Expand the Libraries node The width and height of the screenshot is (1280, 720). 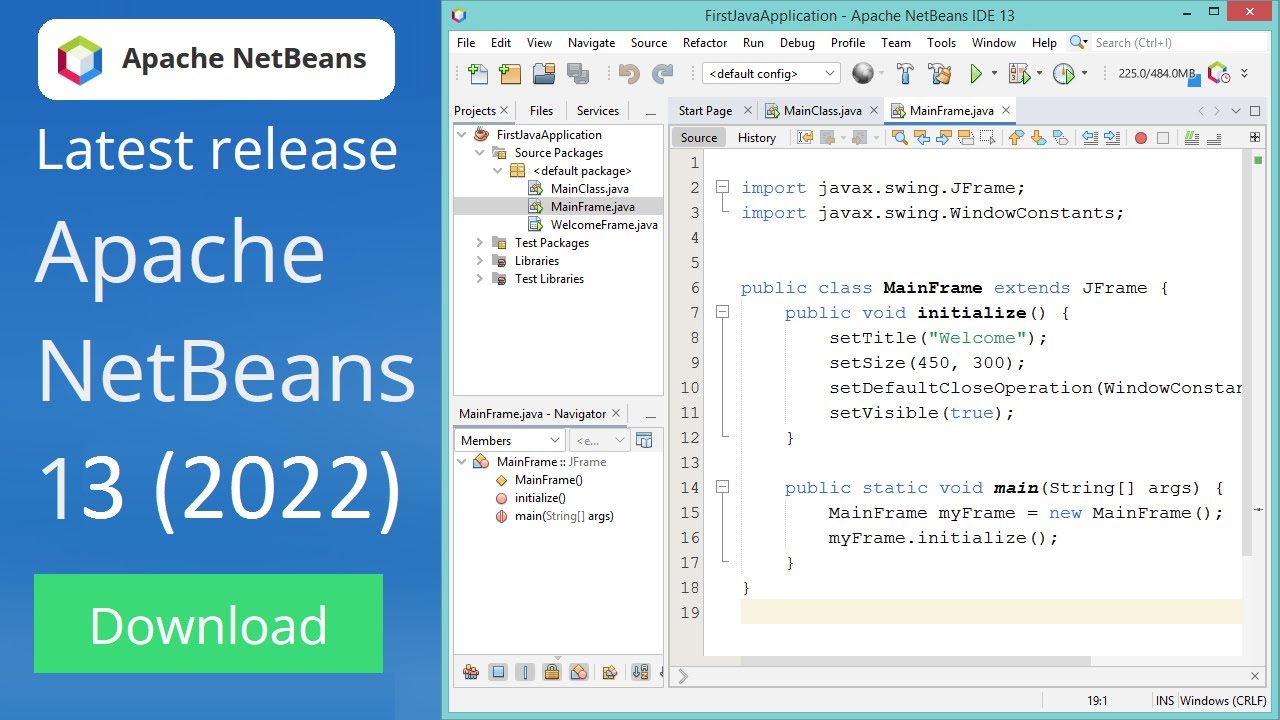click(480, 261)
